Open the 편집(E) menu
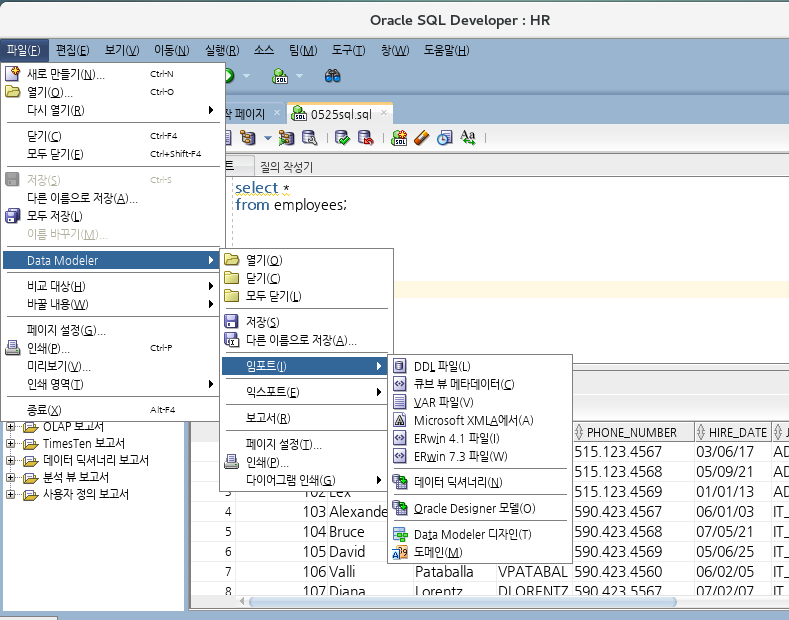Screen dimensions: 789x620 coord(72,50)
